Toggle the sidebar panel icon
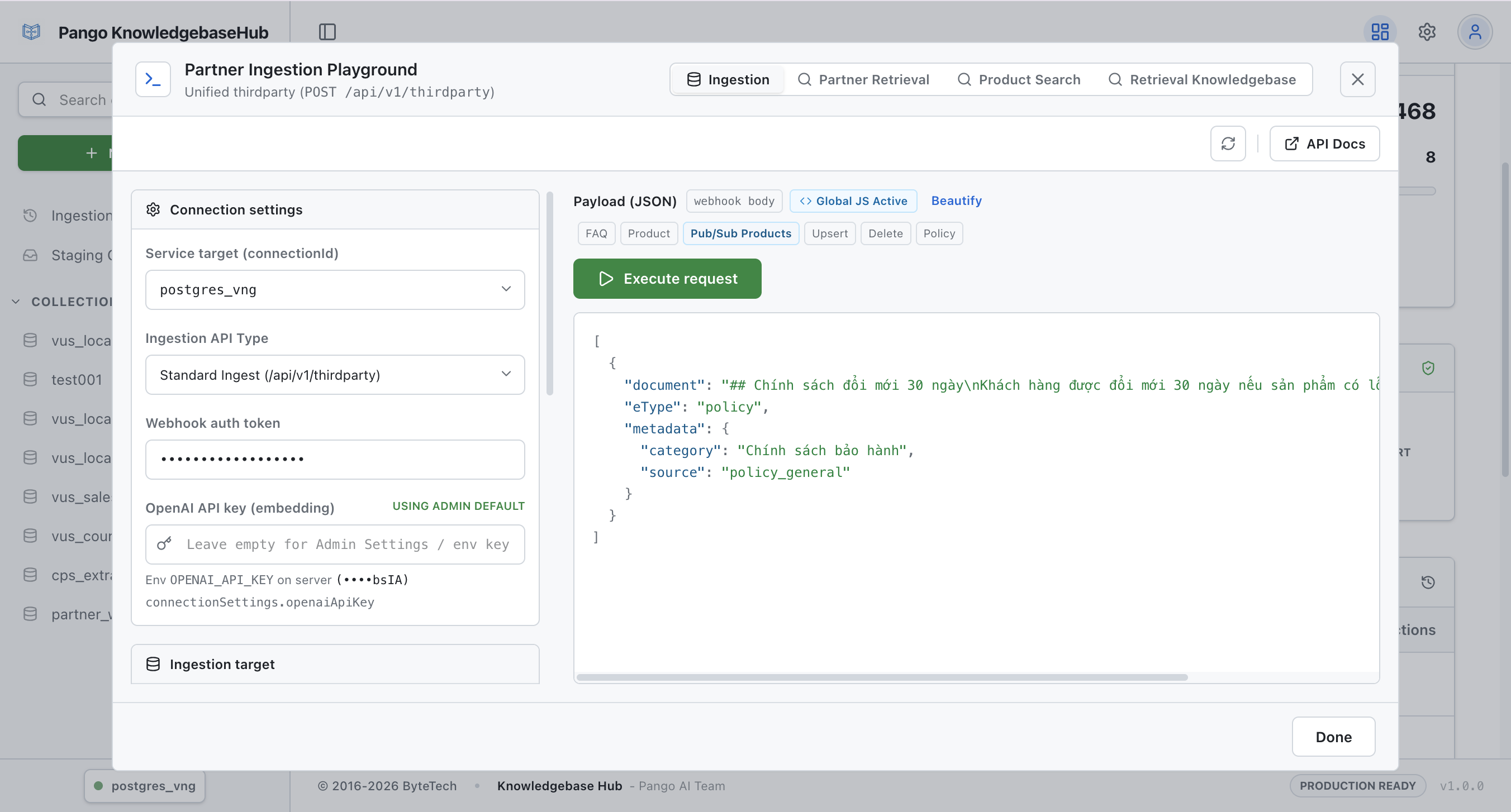1511x812 pixels. (327, 32)
